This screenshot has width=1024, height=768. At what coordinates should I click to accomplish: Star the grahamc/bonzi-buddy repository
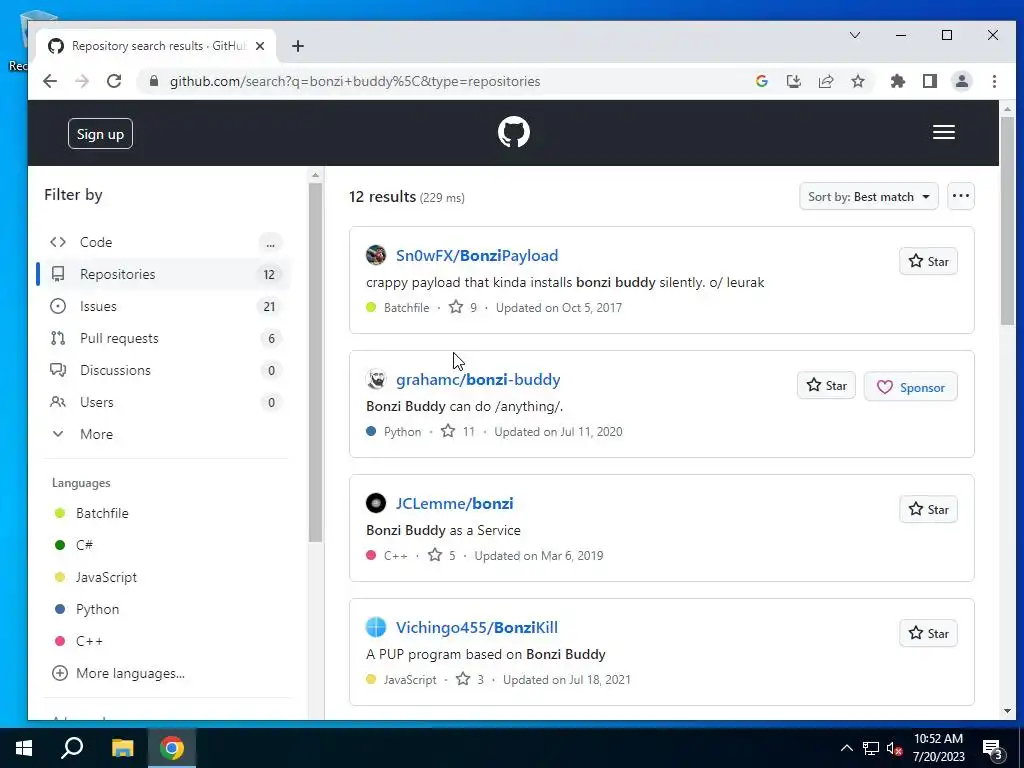tap(826, 385)
